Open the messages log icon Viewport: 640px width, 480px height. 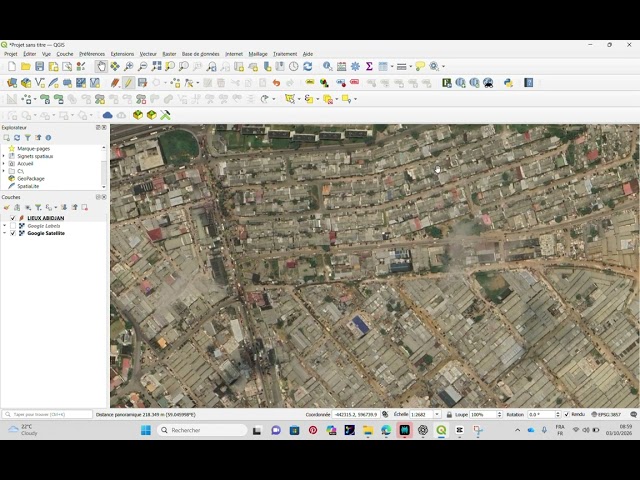(x=633, y=414)
